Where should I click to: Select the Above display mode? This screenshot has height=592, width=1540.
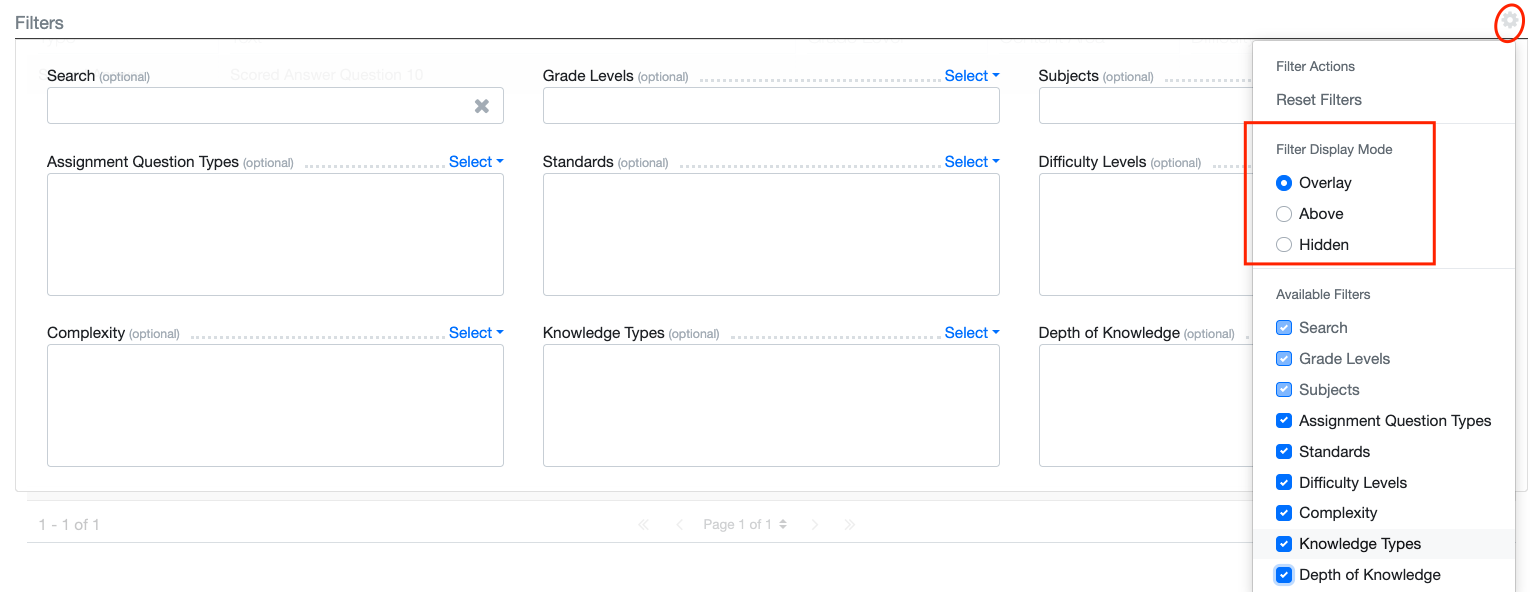[x=1284, y=214]
